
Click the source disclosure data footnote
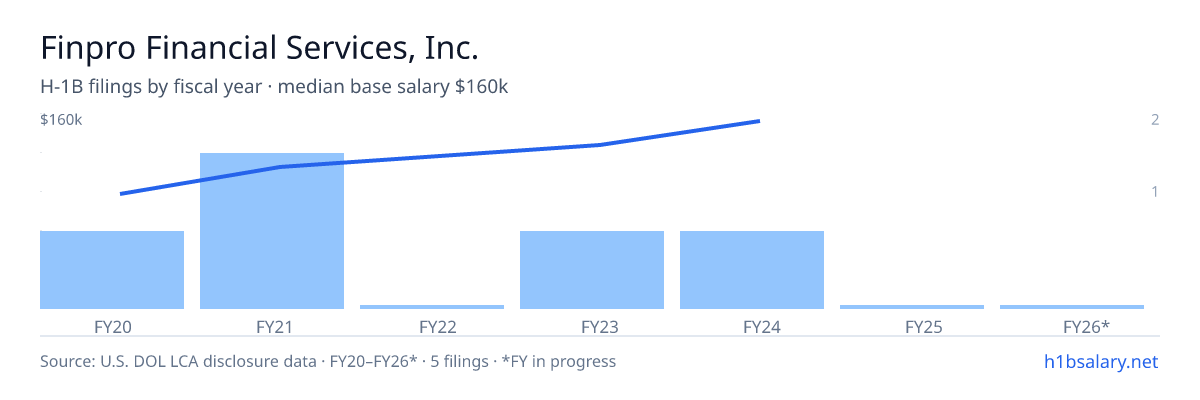(328, 361)
